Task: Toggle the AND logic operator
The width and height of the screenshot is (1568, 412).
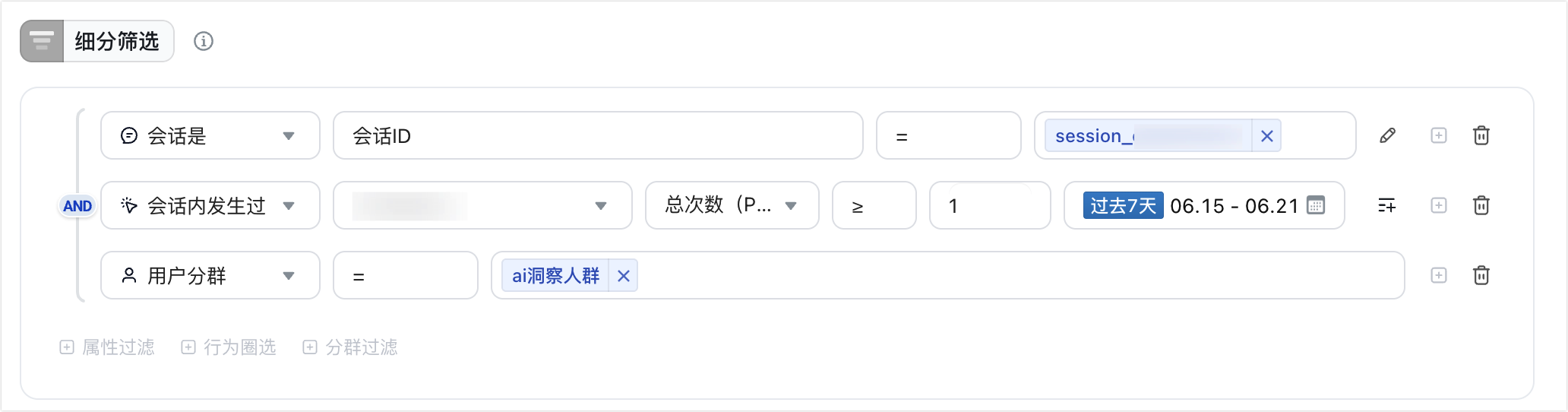Action: point(77,206)
